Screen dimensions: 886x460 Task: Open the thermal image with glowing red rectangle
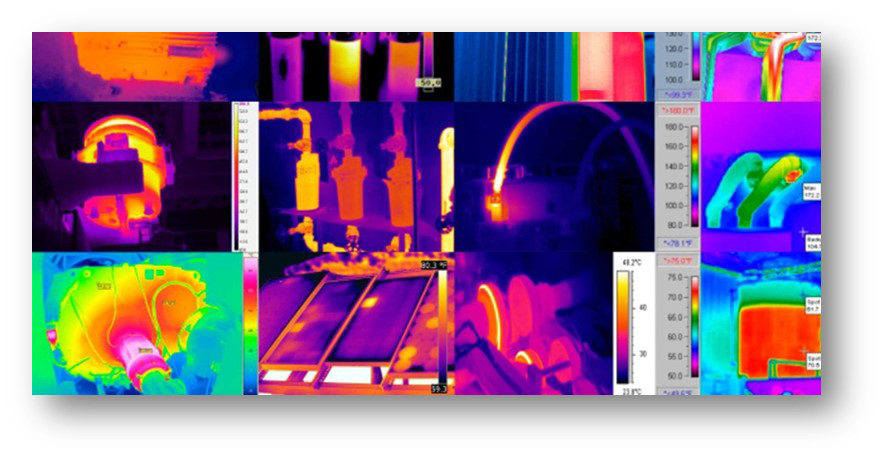[612, 66]
